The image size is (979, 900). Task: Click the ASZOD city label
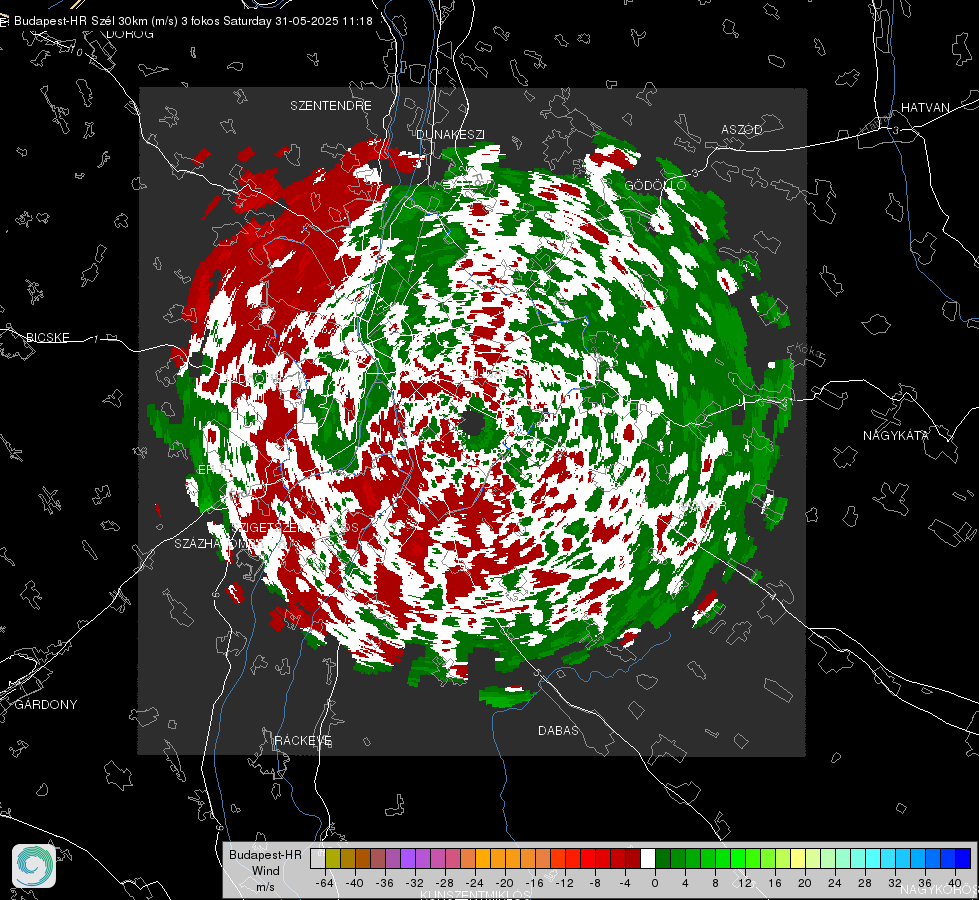tap(742, 129)
